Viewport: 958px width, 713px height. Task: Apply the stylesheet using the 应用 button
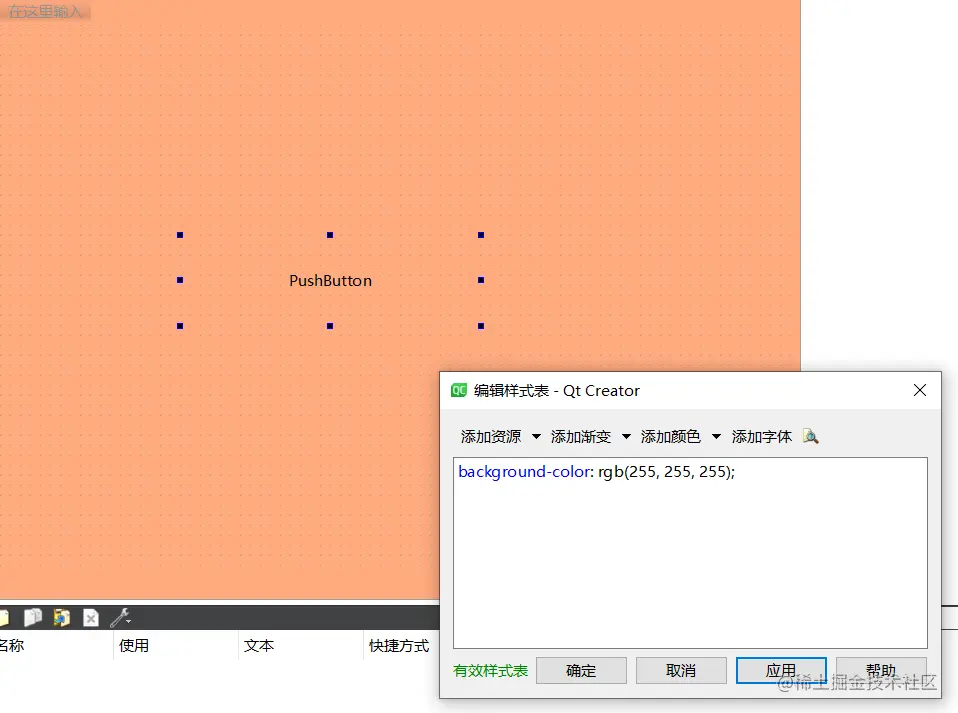(x=781, y=670)
